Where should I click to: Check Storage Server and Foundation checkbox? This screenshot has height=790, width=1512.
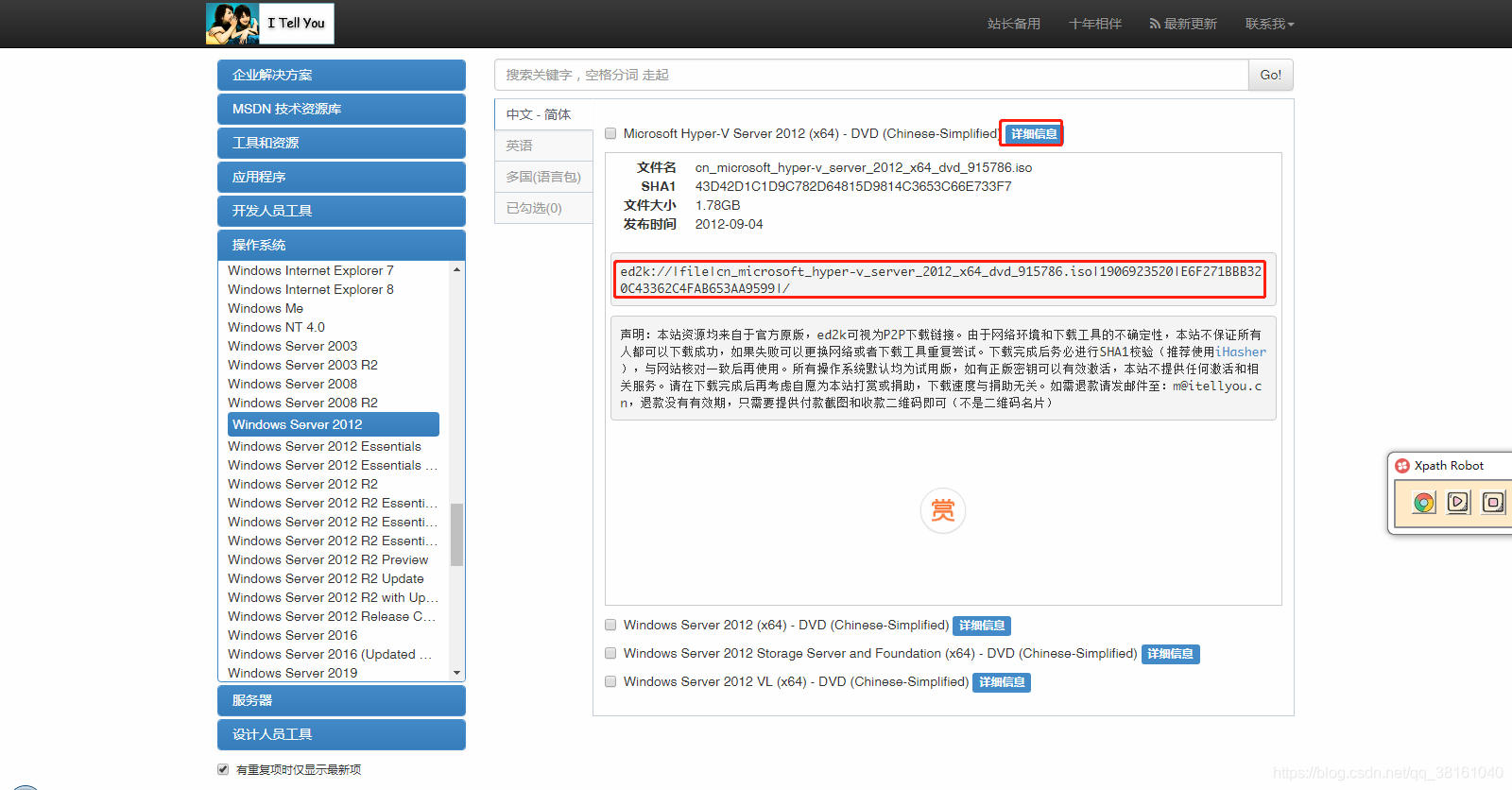(x=610, y=653)
